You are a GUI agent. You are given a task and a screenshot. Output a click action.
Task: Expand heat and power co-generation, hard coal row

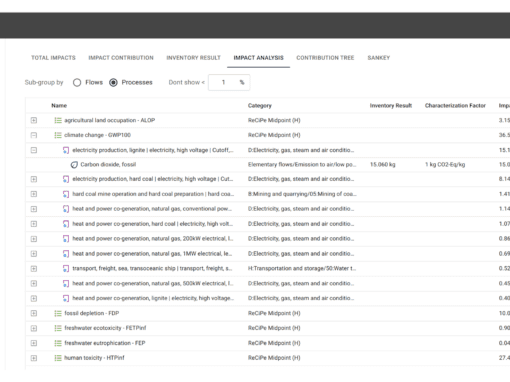[x=34, y=224]
